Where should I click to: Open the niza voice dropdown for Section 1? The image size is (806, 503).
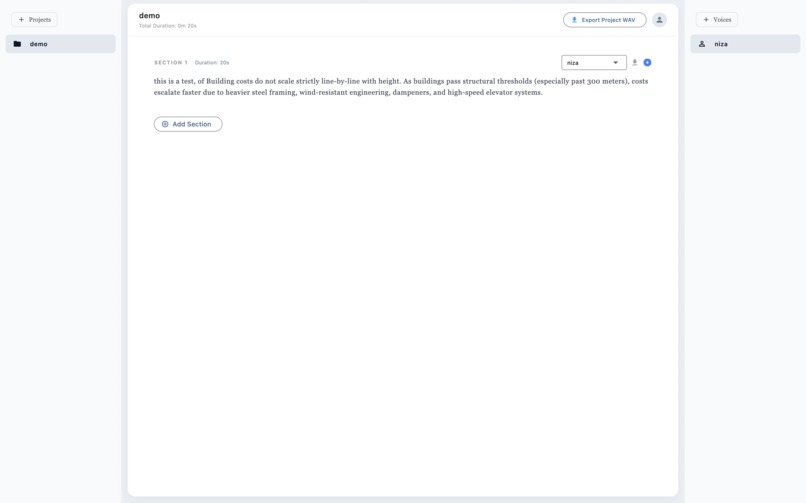coord(594,62)
